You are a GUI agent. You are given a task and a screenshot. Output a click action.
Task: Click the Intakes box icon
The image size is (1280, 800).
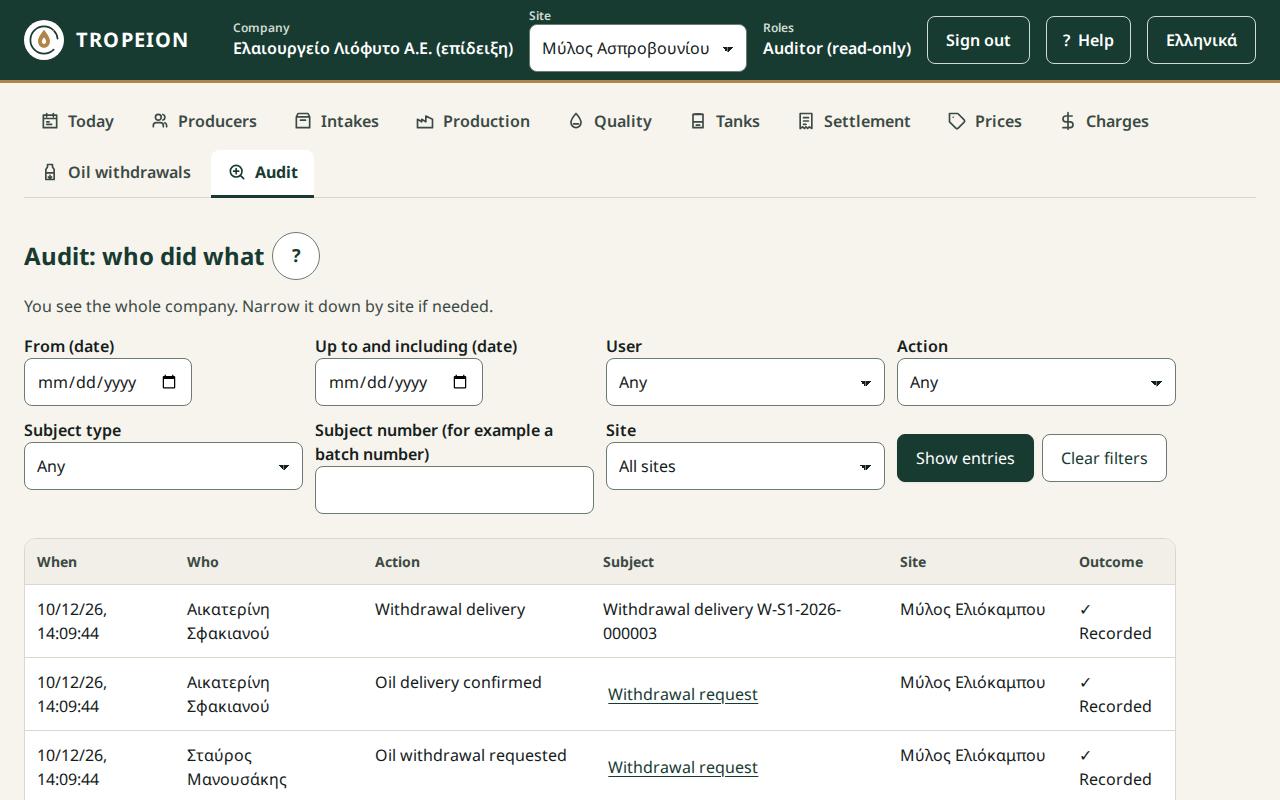click(x=303, y=121)
